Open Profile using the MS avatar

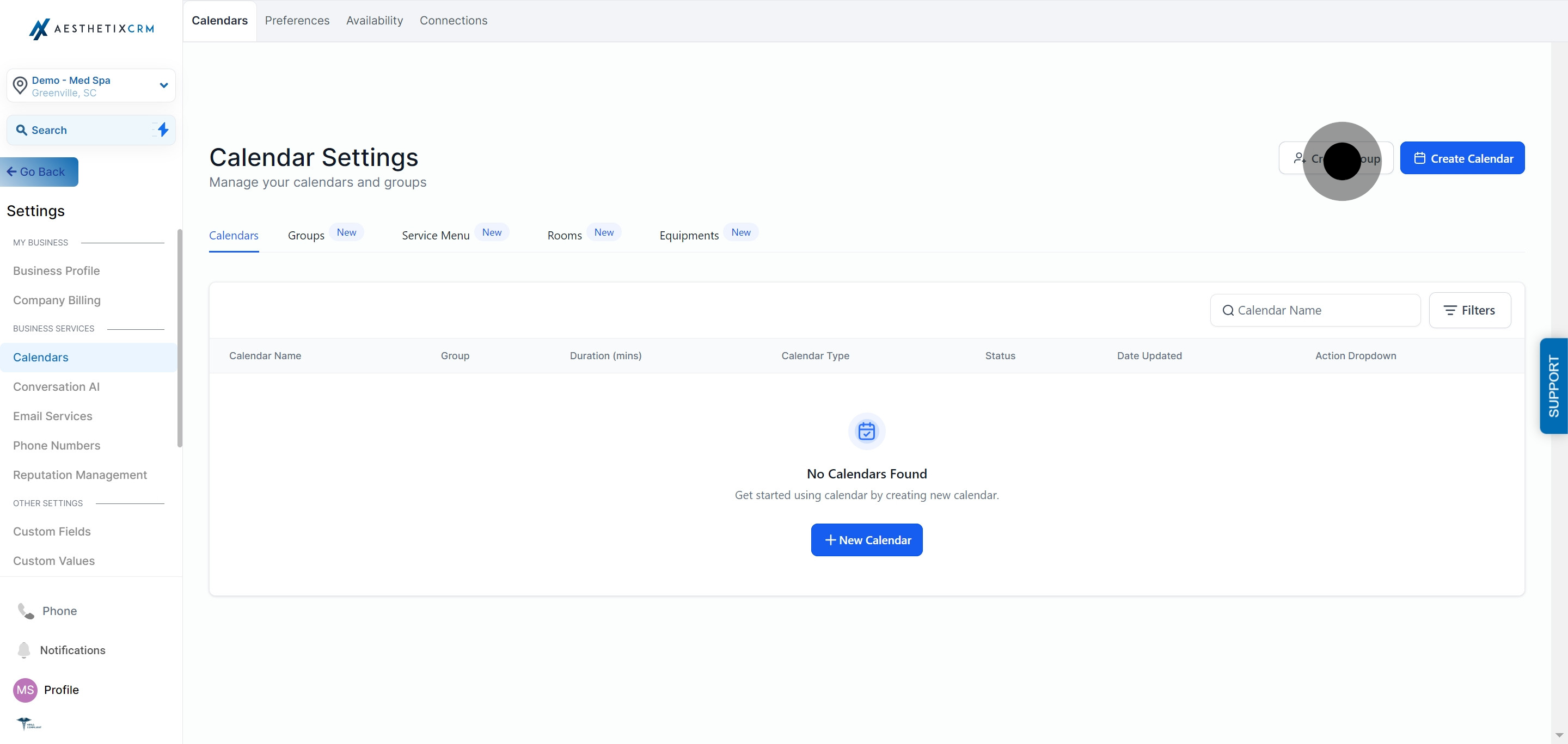(25, 690)
